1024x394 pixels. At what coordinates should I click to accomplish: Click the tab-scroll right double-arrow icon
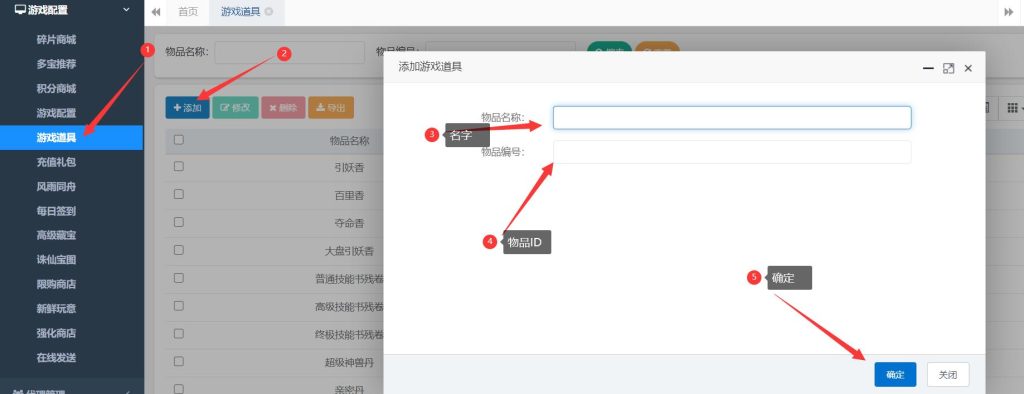pos(1008,12)
